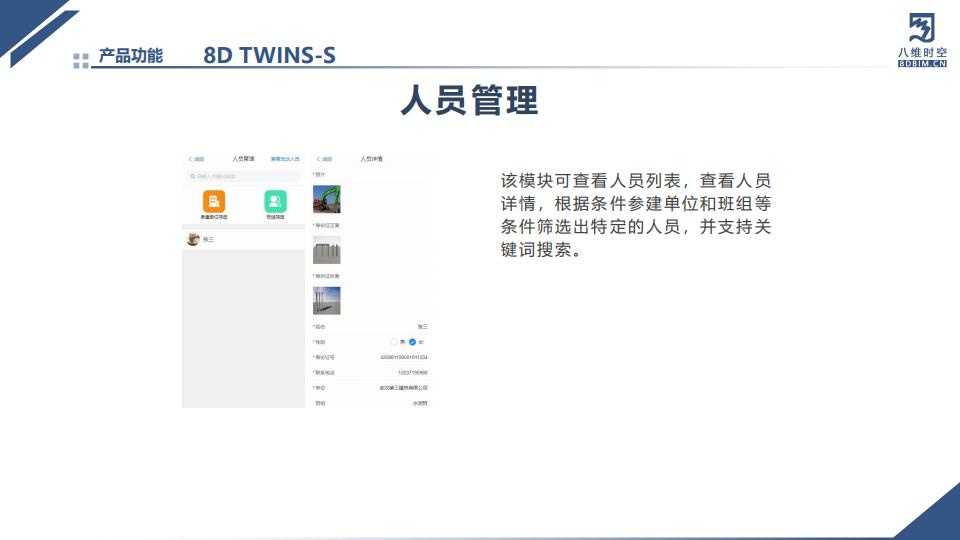Select the checked 女 gender radio button
The image size is (960, 540).
412,342
